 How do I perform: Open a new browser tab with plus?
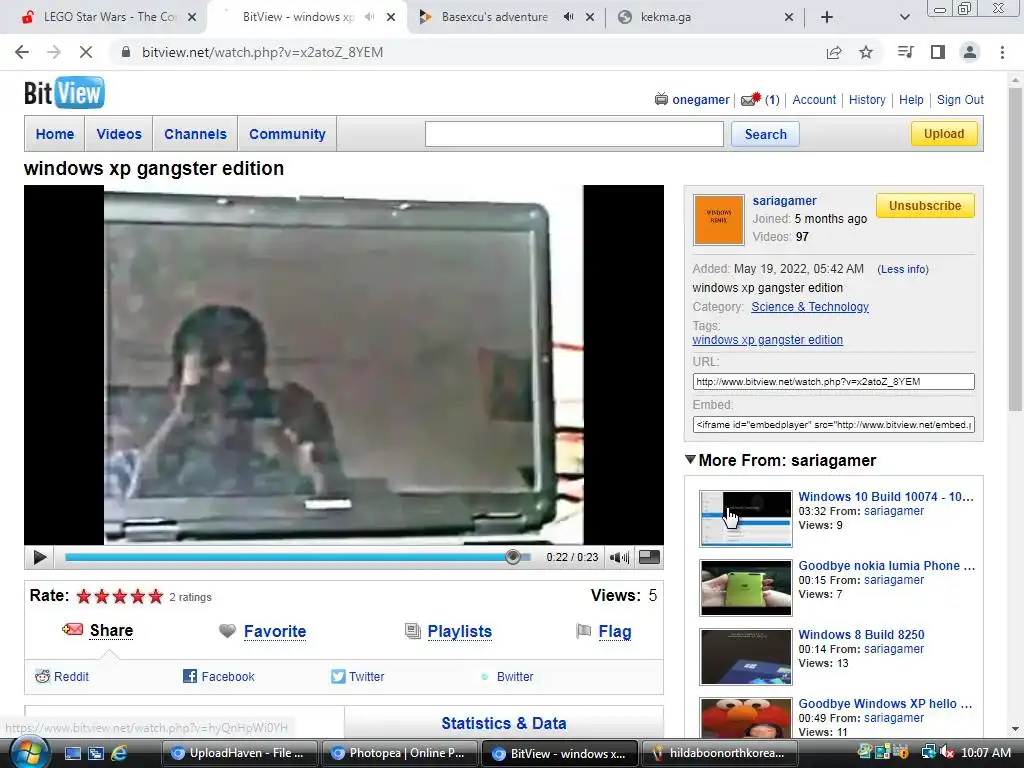(x=827, y=17)
